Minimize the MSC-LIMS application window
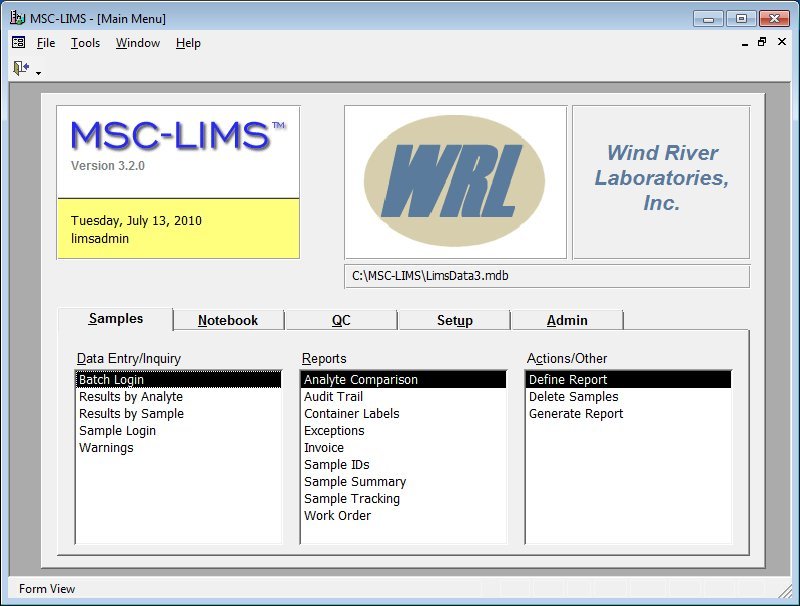This screenshot has height=606, width=800. 708,19
